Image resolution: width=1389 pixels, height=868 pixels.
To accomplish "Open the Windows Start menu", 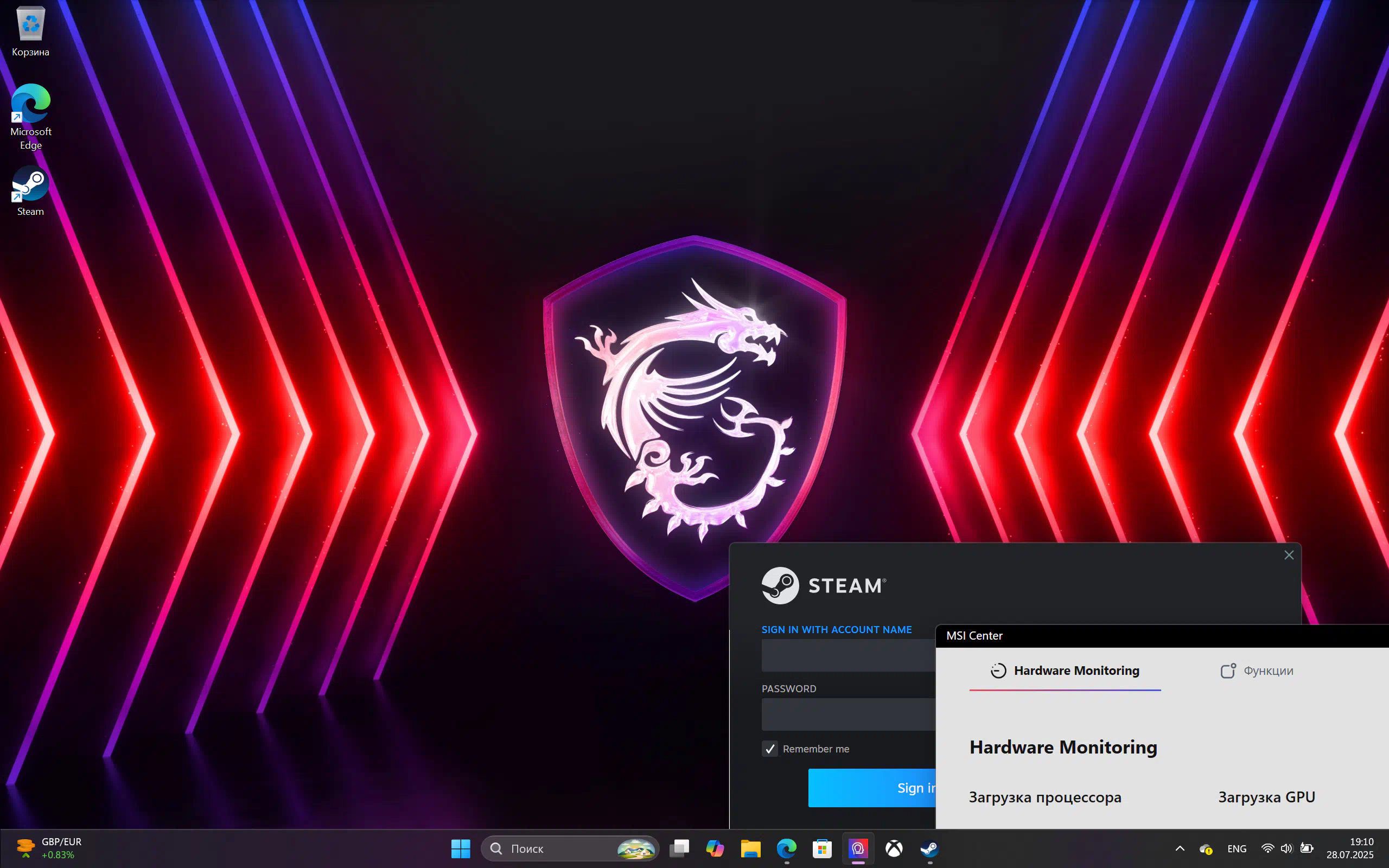I will coord(460,848).
